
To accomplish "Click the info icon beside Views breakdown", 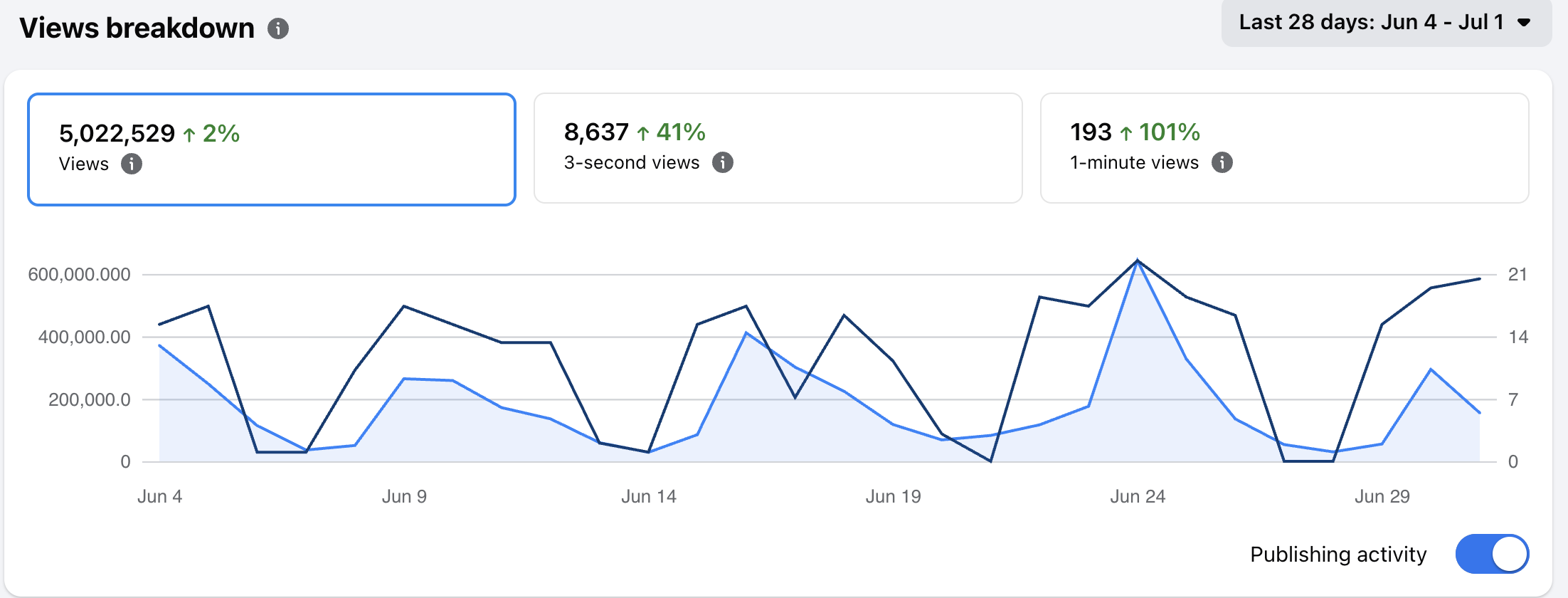I will pos(278,28).
